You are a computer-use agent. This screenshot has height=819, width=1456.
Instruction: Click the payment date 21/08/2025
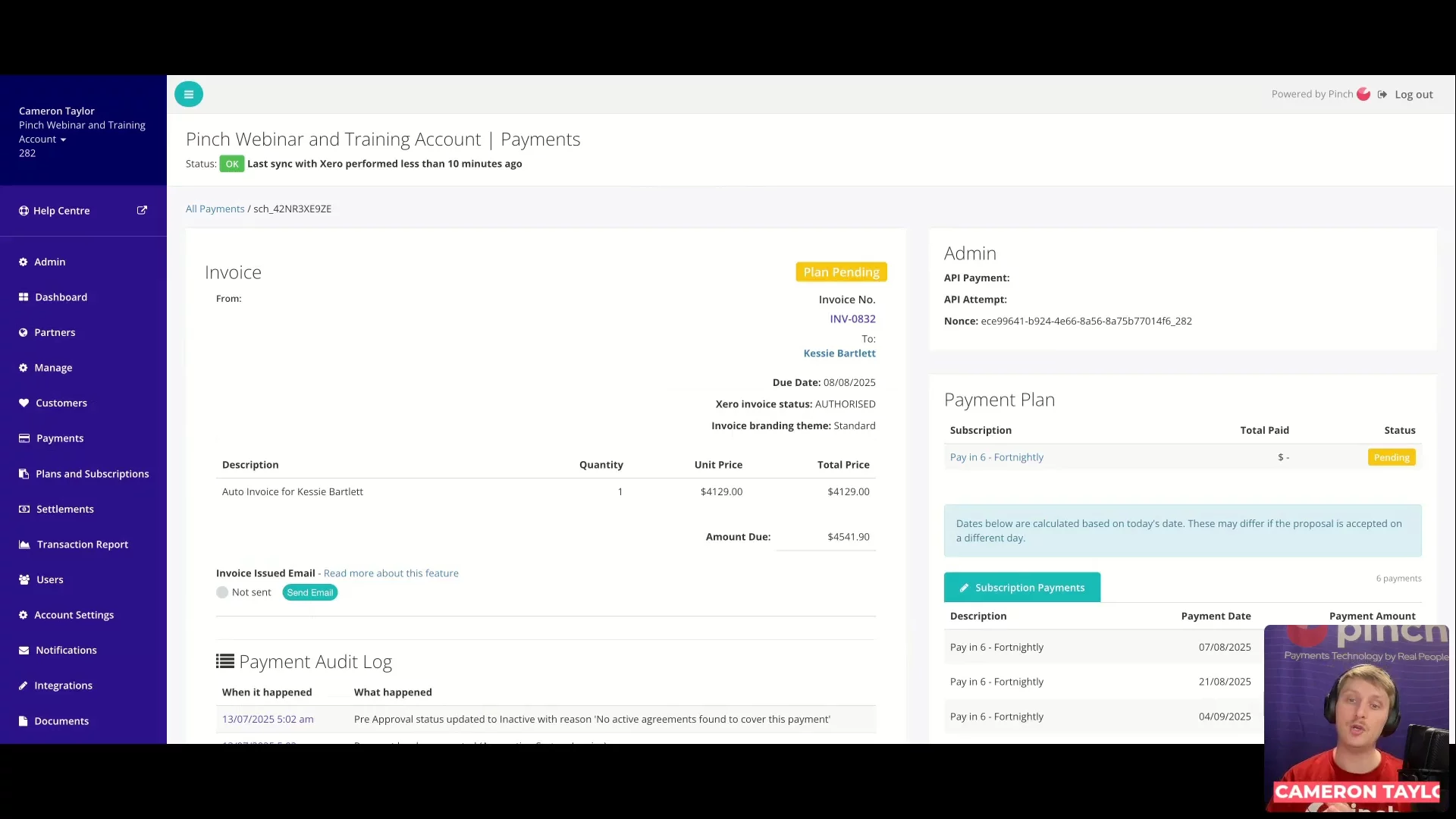pyautogui.click(x=1225, y=682)
